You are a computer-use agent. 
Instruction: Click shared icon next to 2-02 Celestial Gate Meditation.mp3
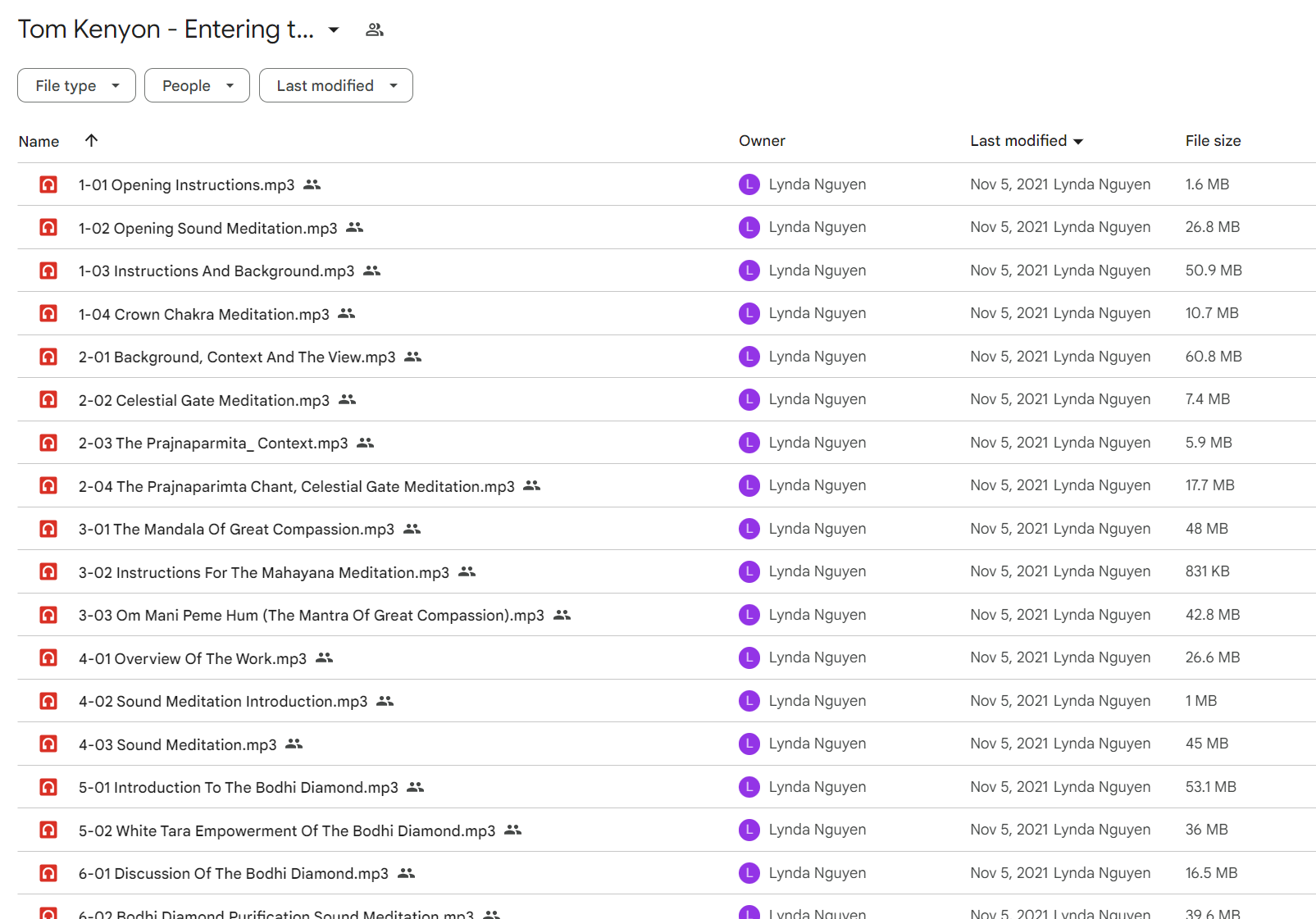tap(347, 399)
